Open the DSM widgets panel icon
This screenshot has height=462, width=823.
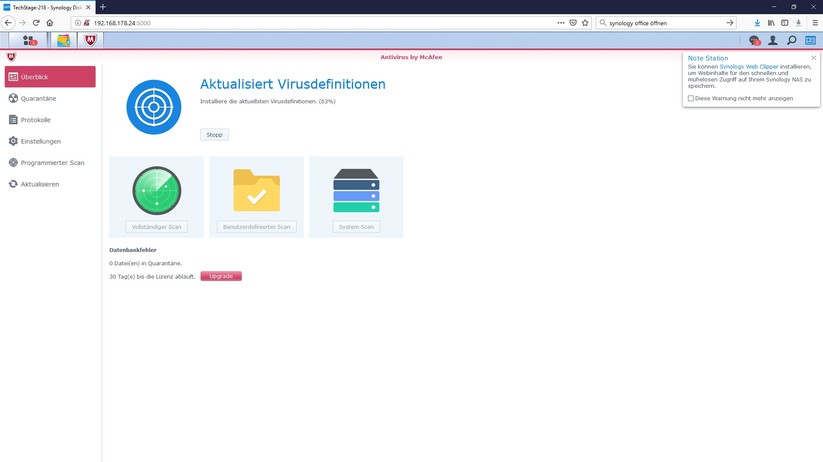(810, 40)
